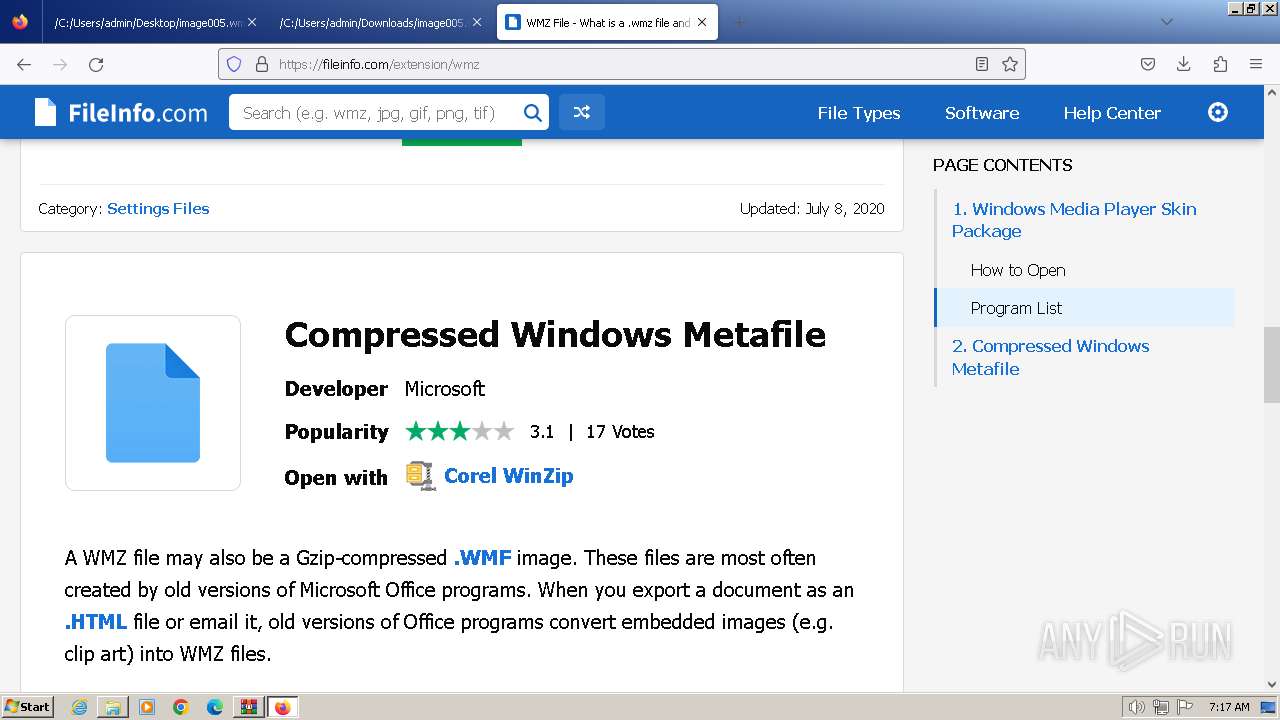Toggle reader view icon in address bar
Viewport: 1280px width, 720px height.
982,64
